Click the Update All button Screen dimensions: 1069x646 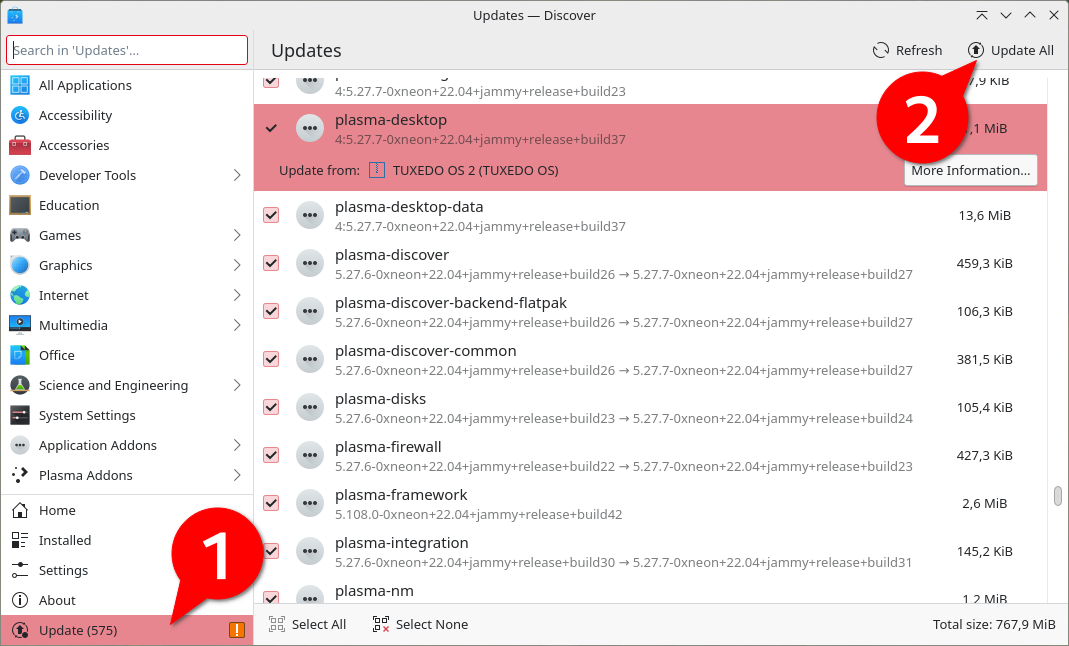[1010, 50]
